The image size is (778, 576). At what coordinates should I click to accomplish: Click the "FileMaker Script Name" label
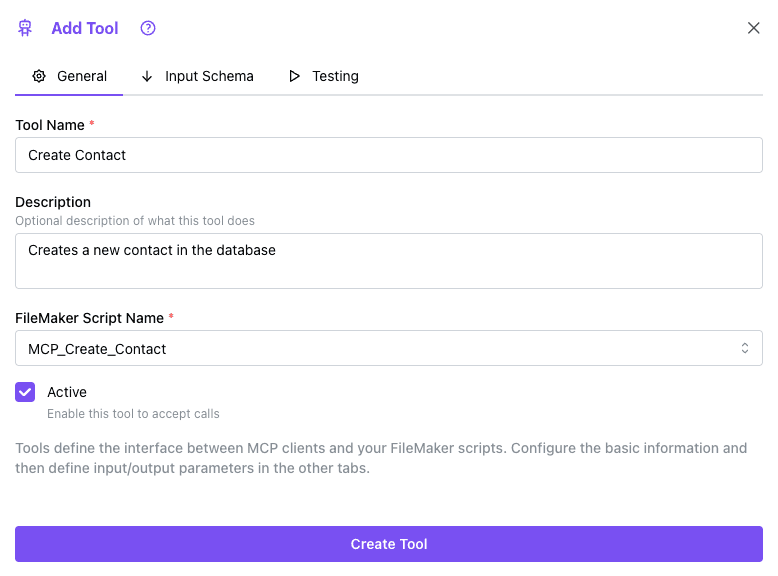[x=89, y=318]
